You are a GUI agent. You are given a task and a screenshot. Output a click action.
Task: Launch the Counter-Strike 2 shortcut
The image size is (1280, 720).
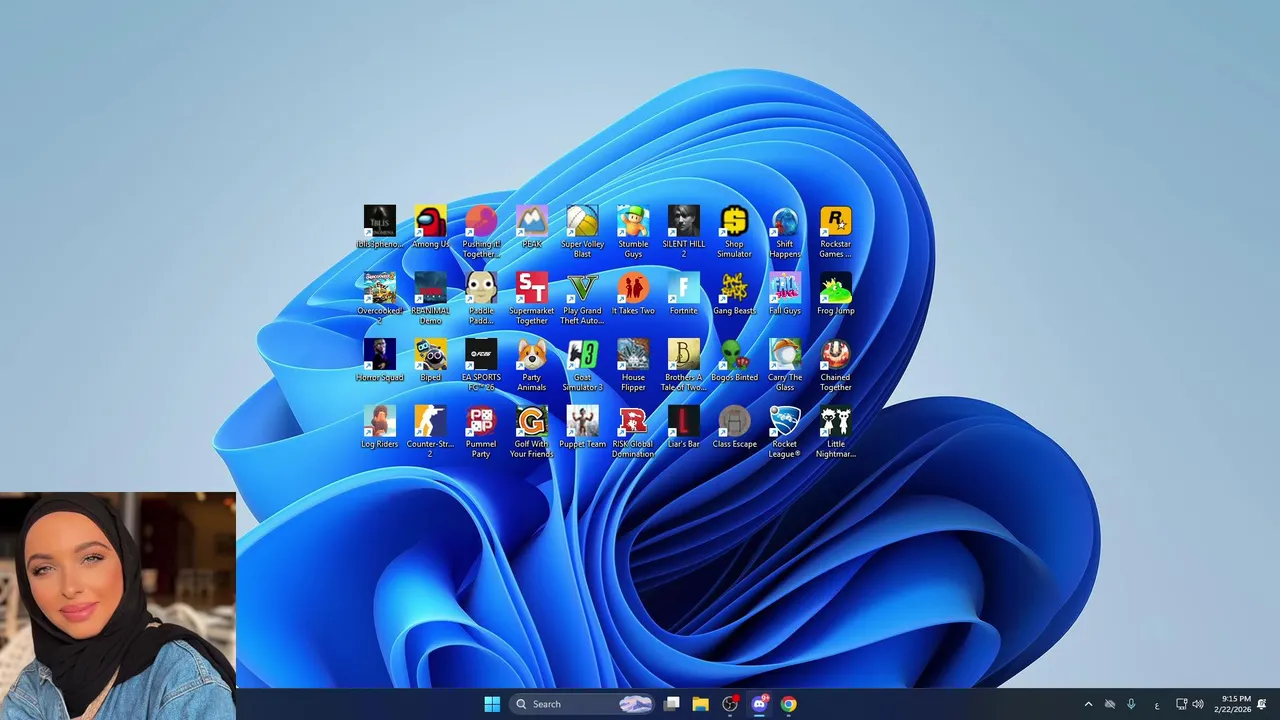tap(430, 432)
